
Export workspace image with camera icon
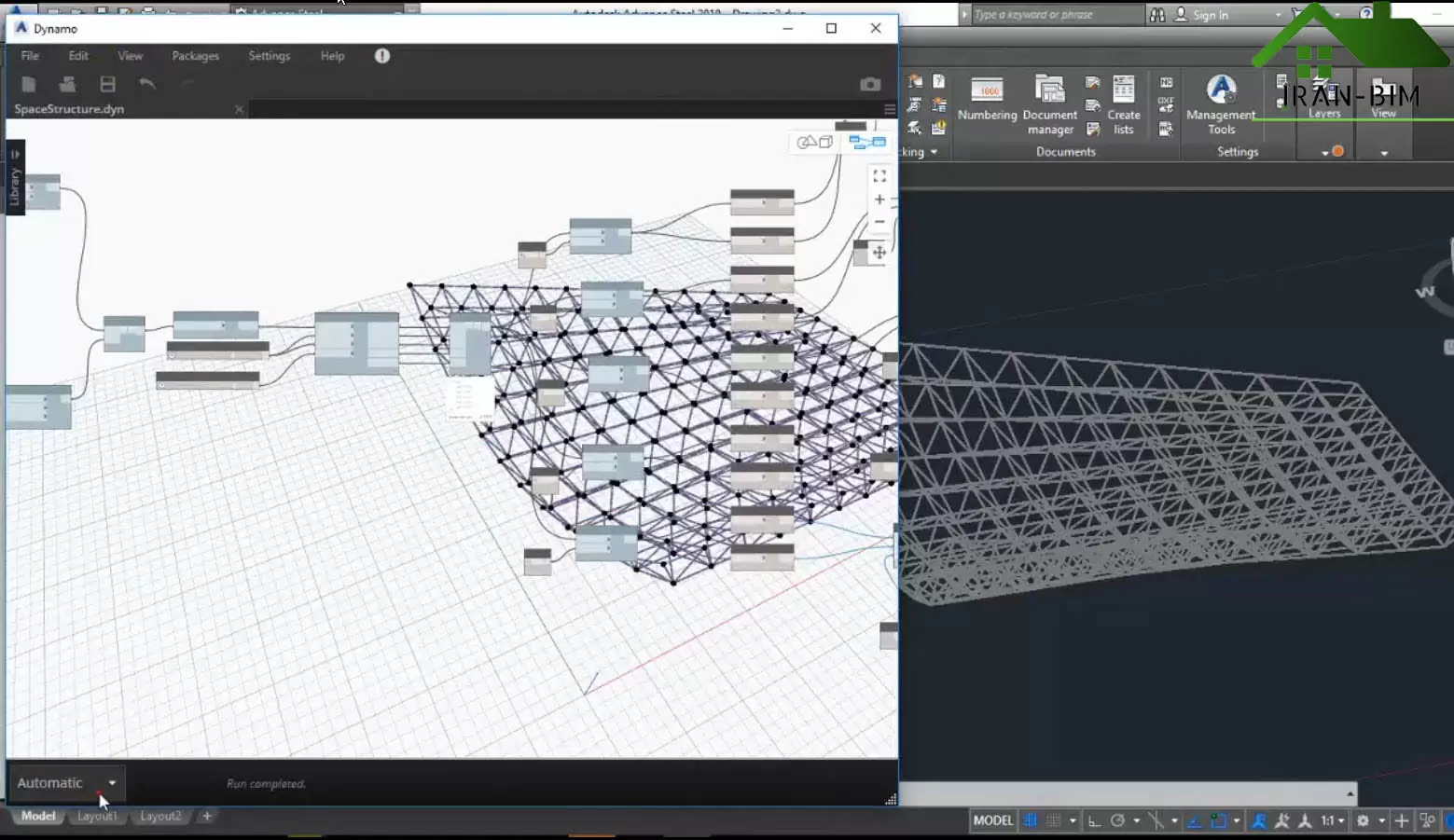(869, 85)
